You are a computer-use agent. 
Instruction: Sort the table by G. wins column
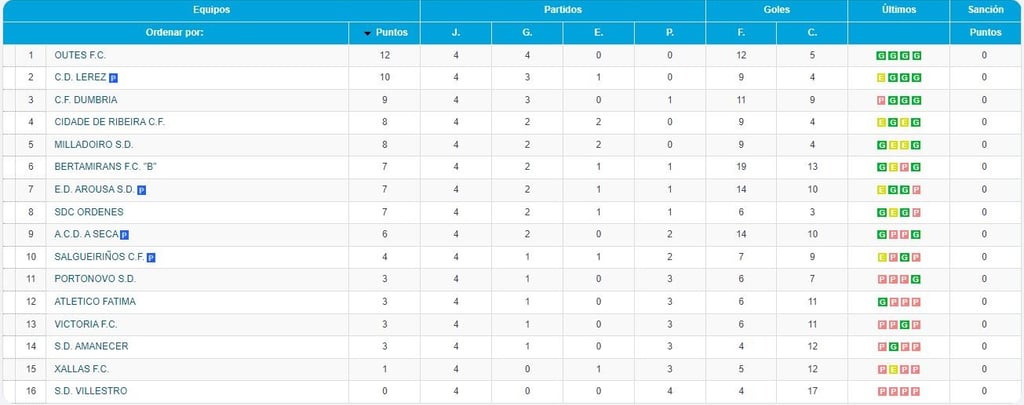pos(527,33)
